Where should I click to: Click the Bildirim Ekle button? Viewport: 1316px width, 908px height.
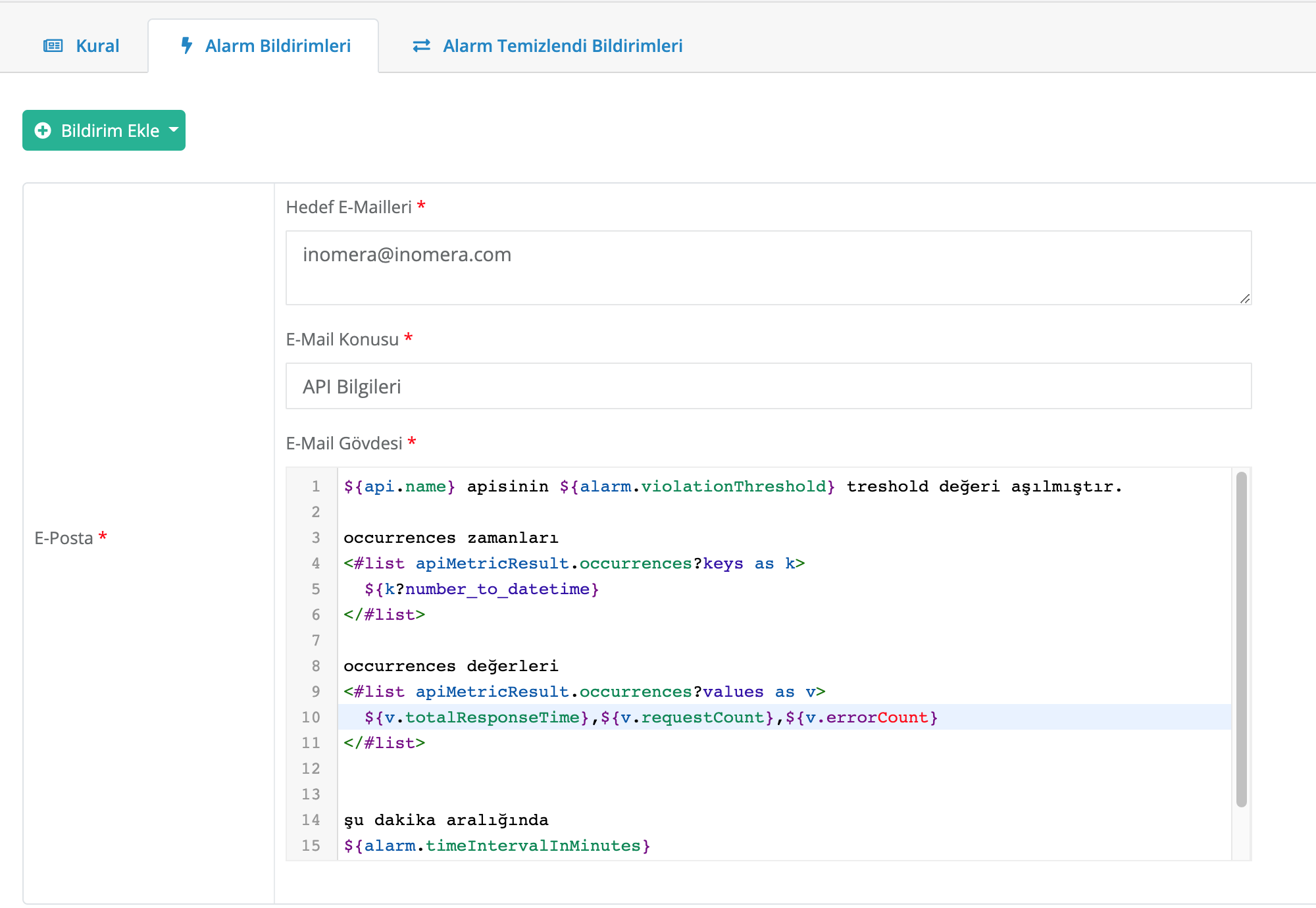(x=104, y=130)
